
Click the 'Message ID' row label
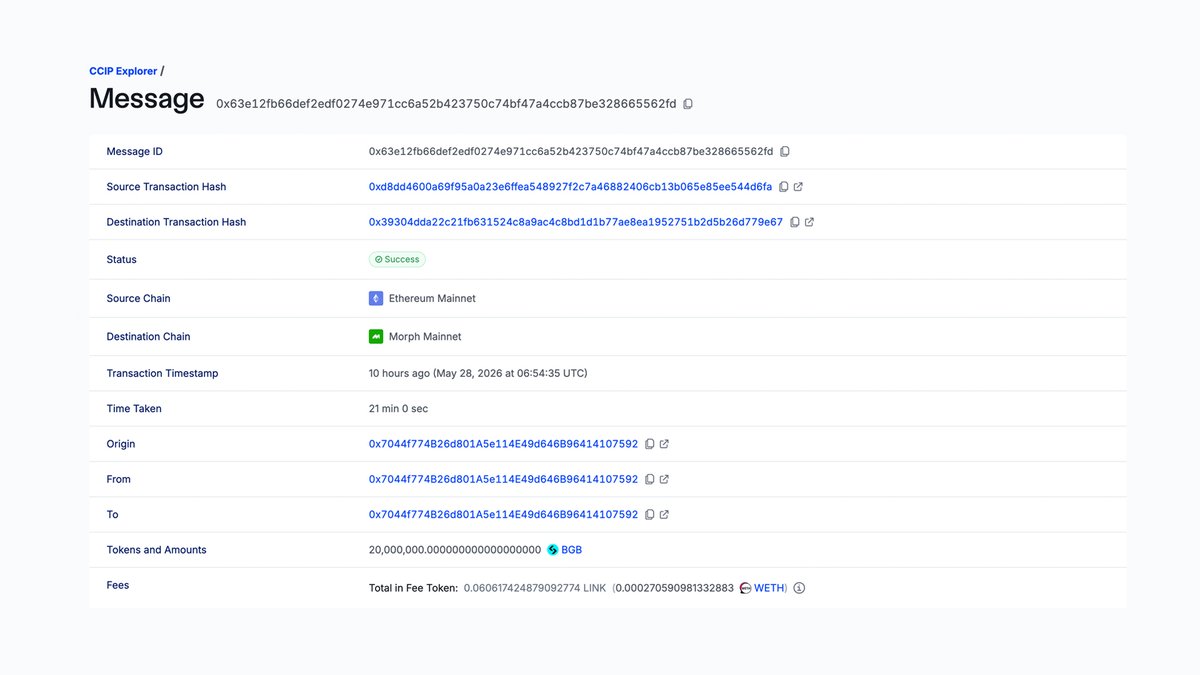click(x=134, y=152)
